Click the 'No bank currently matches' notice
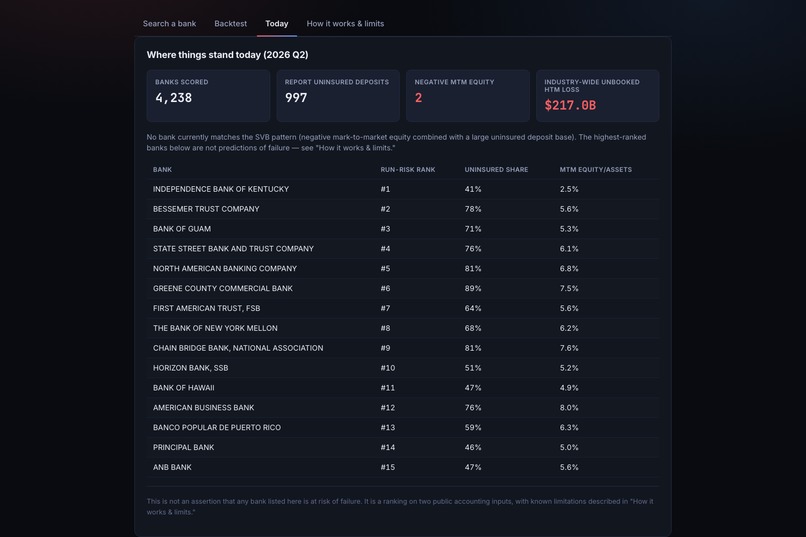 396,142
